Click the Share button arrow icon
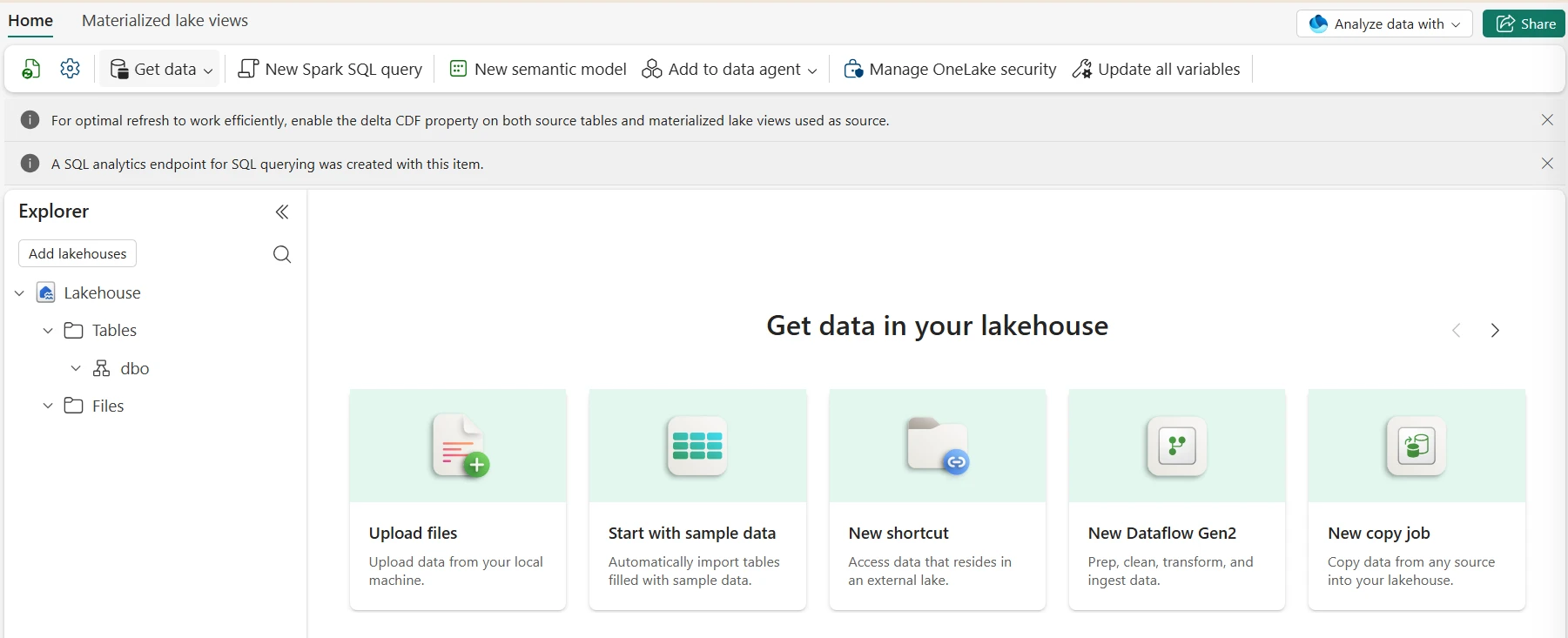Image resolution: width=1568 pixels, height=638 pixels. click(1505, 24)
